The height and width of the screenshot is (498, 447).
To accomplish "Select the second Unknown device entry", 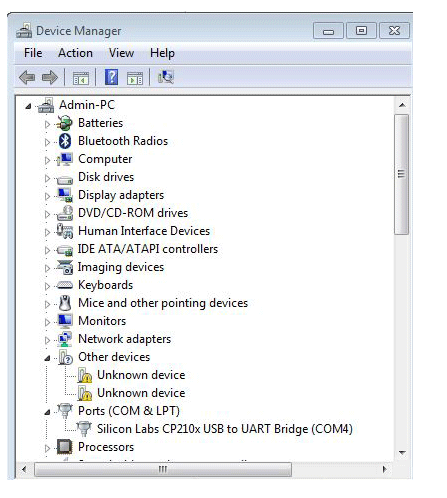I will coord(141,393).
